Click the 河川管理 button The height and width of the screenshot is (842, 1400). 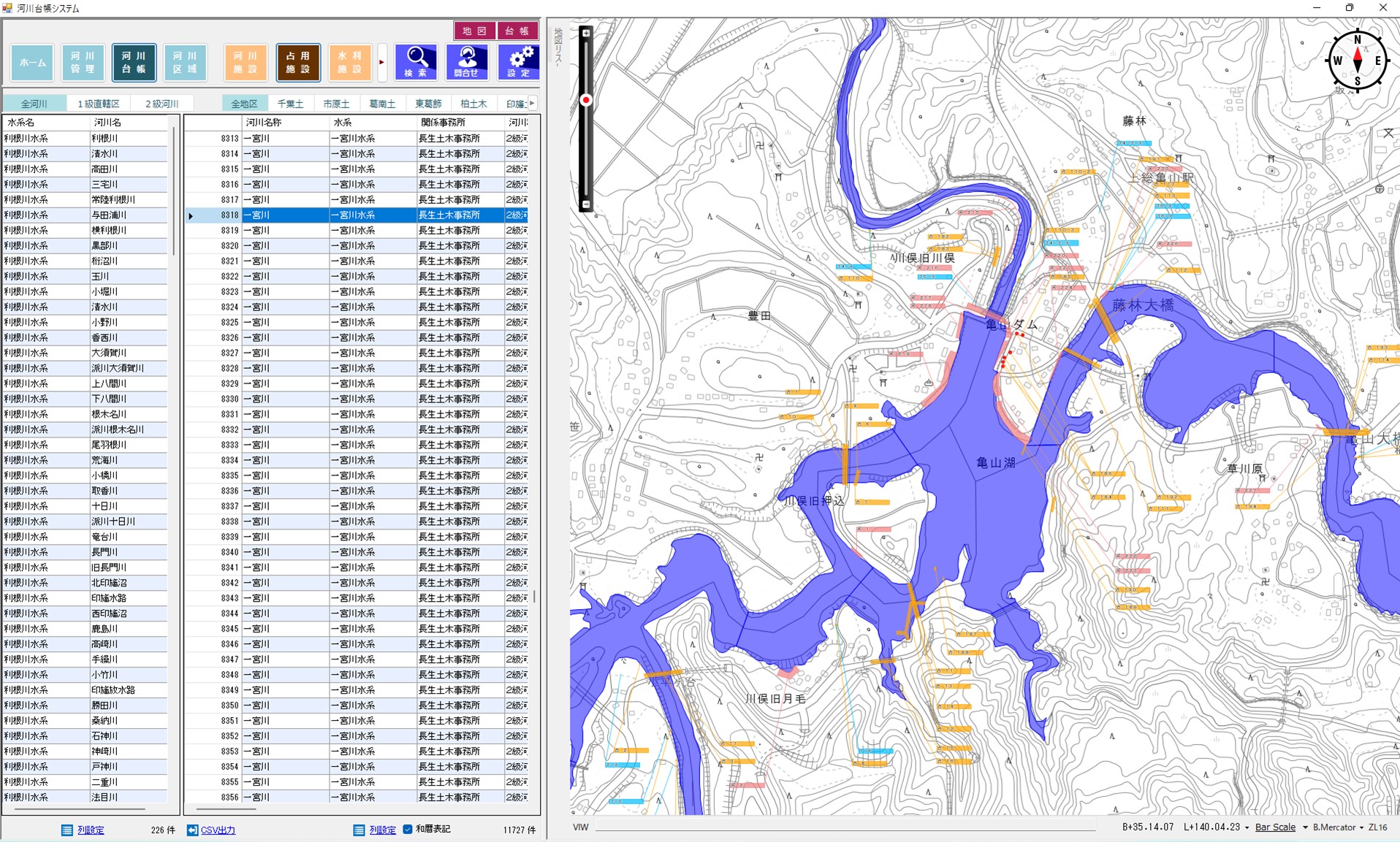pos(83,63)
